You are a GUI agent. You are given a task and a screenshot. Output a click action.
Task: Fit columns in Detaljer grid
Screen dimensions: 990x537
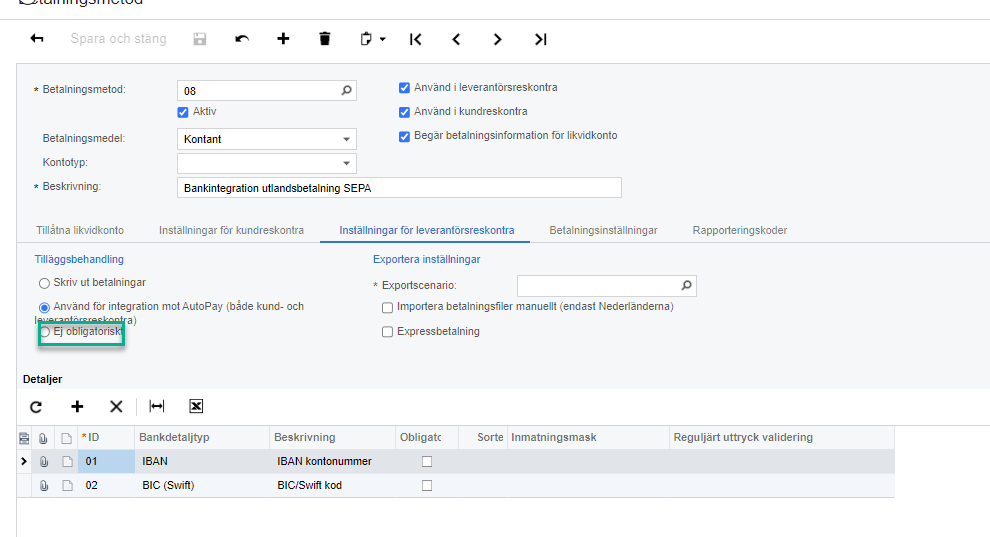(x=157, y=406)
